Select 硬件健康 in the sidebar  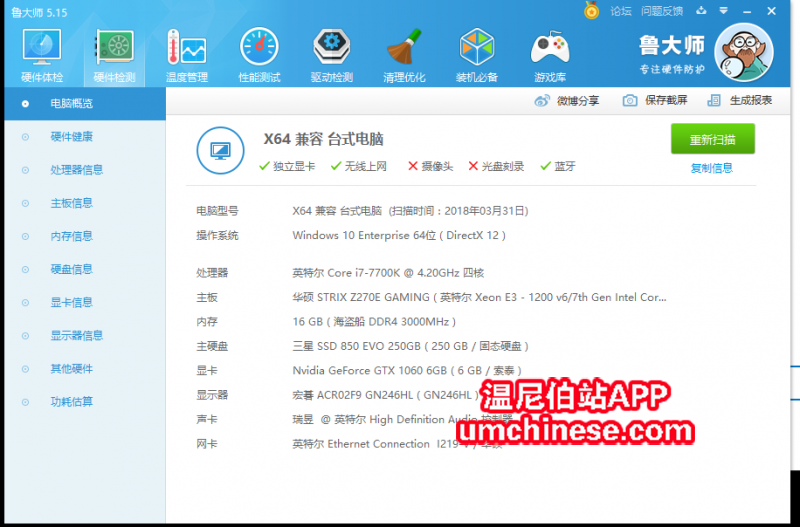[71, 137]
